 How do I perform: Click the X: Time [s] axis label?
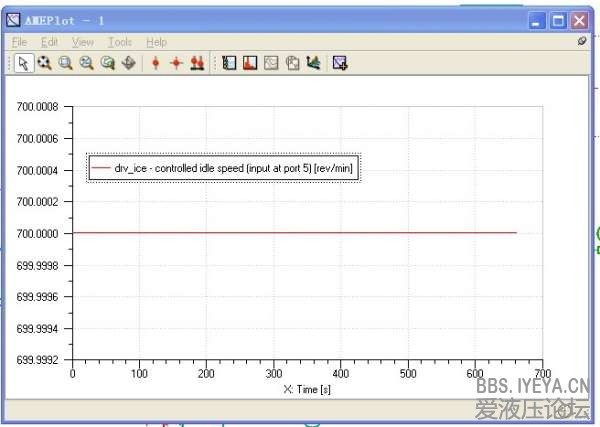pyautogui.click(x=307, y=389)
